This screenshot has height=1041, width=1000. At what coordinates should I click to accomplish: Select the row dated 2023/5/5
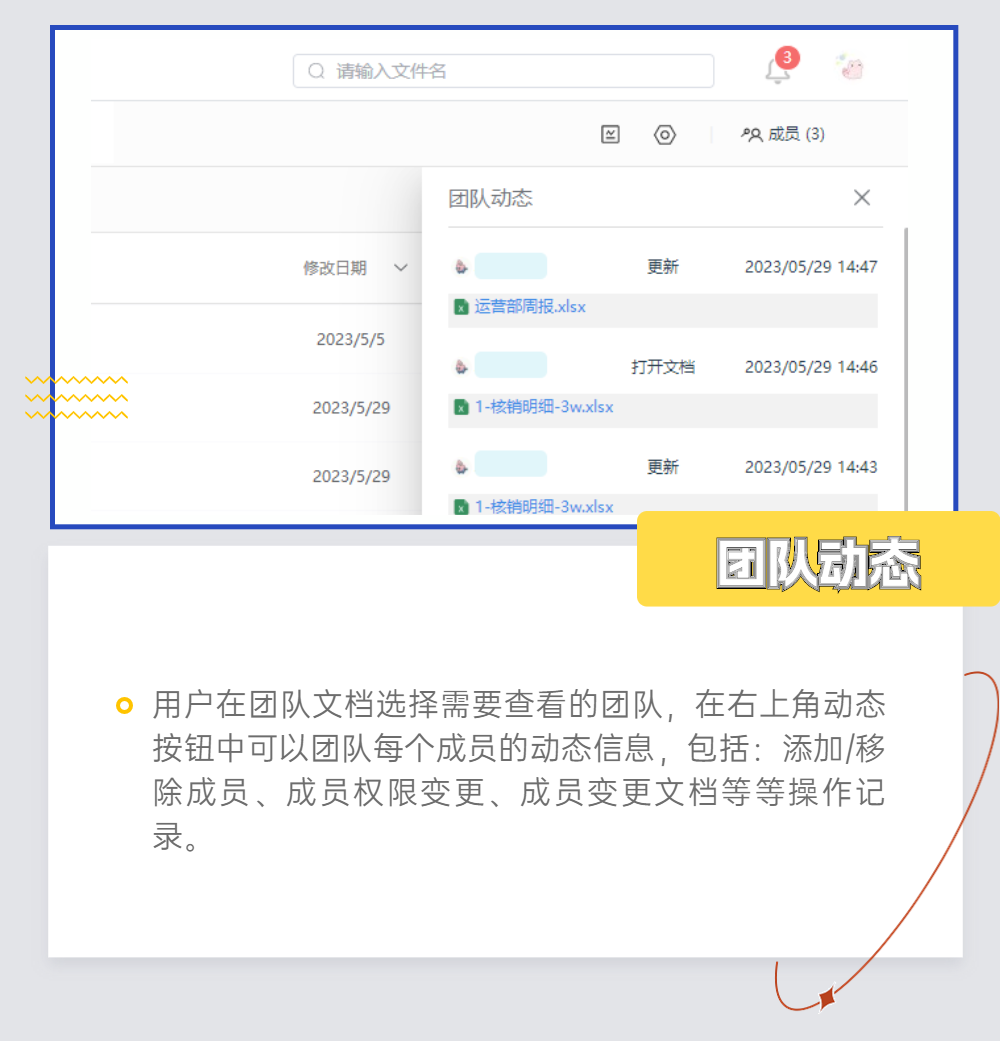click(256, 339)
